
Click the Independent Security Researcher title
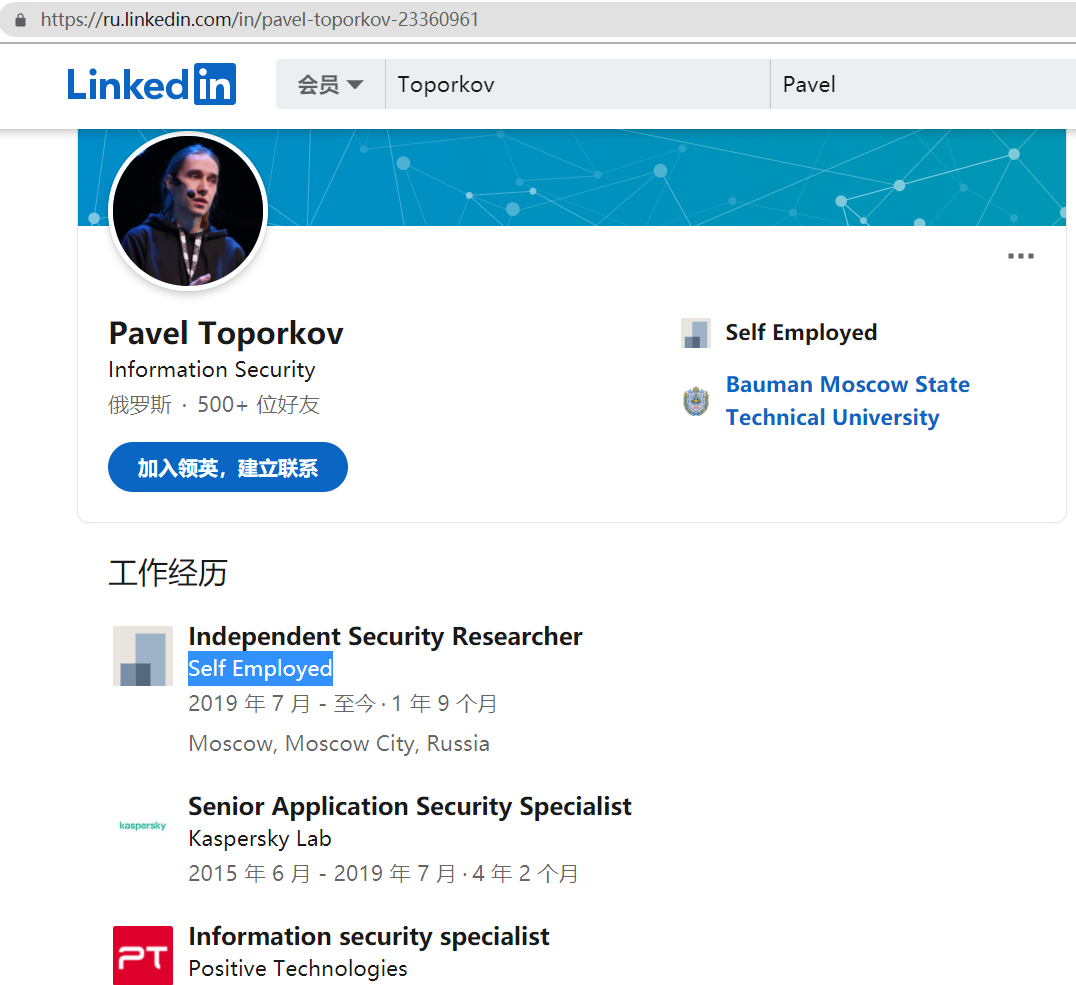385,637
